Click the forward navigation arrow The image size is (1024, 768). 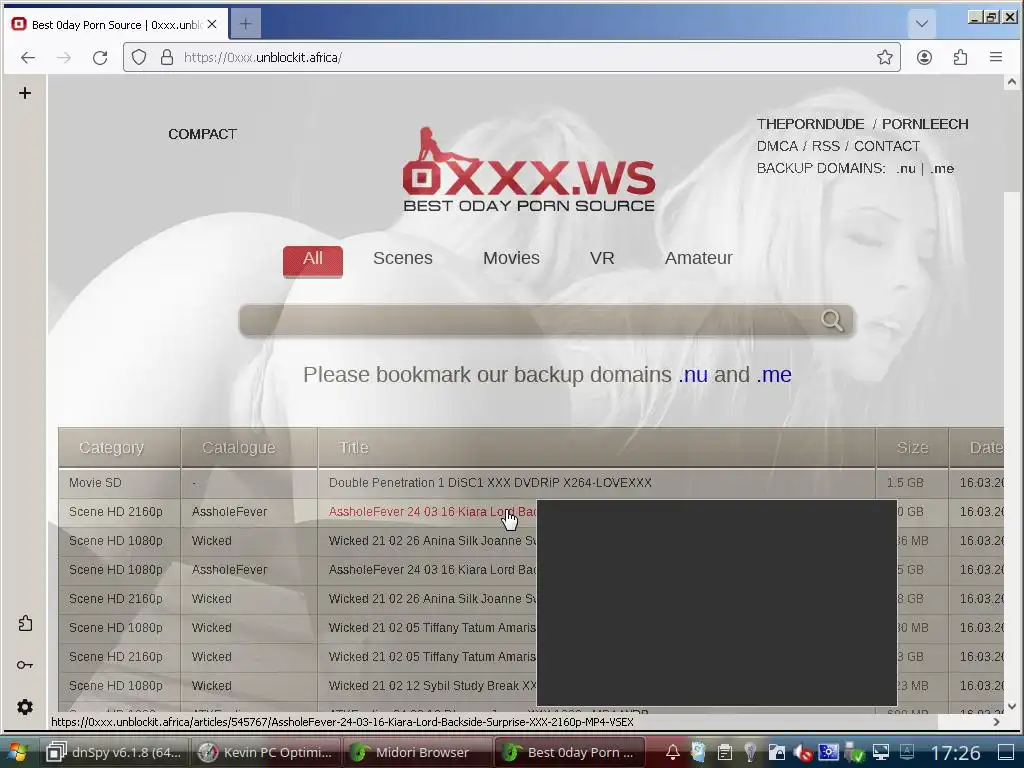coord(63,57)
